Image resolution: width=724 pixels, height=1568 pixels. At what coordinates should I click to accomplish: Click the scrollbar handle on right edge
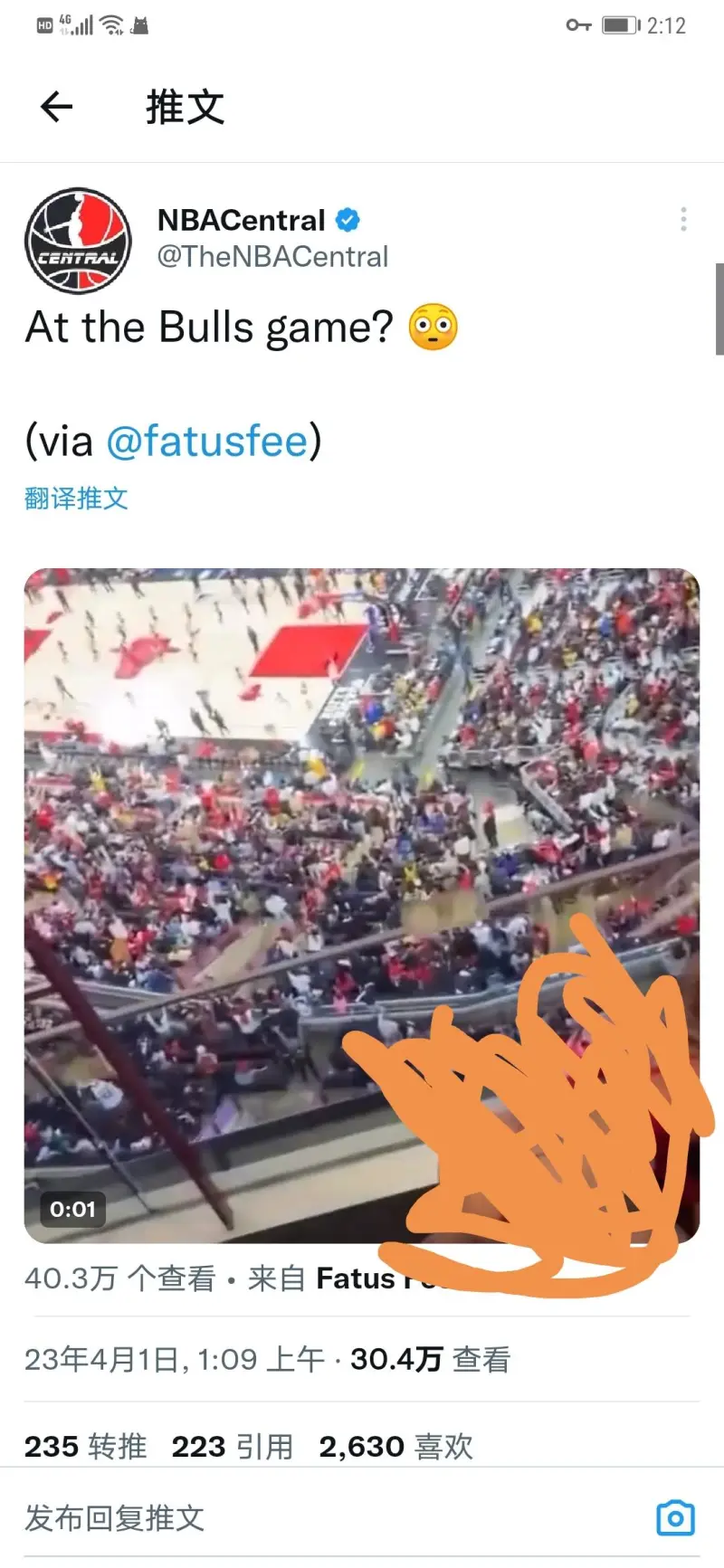719,309
